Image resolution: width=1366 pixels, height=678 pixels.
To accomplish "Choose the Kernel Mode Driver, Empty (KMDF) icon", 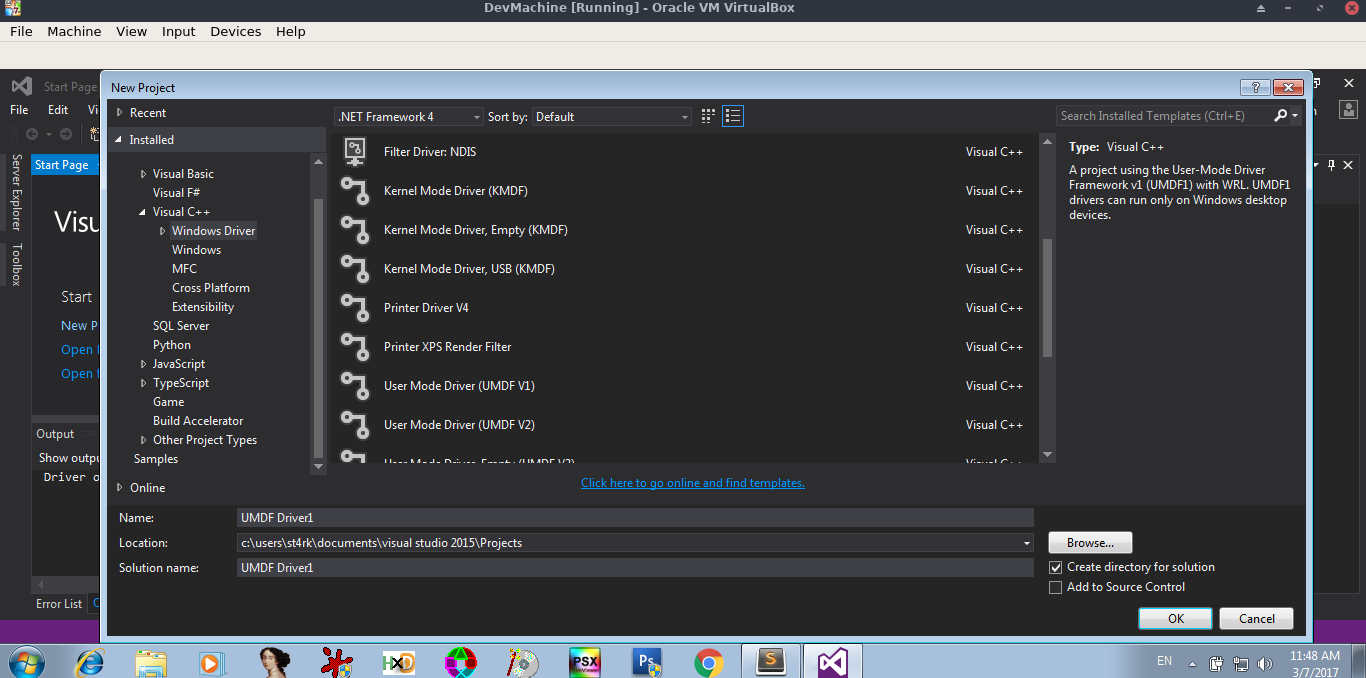I will [x=354, y=230].
